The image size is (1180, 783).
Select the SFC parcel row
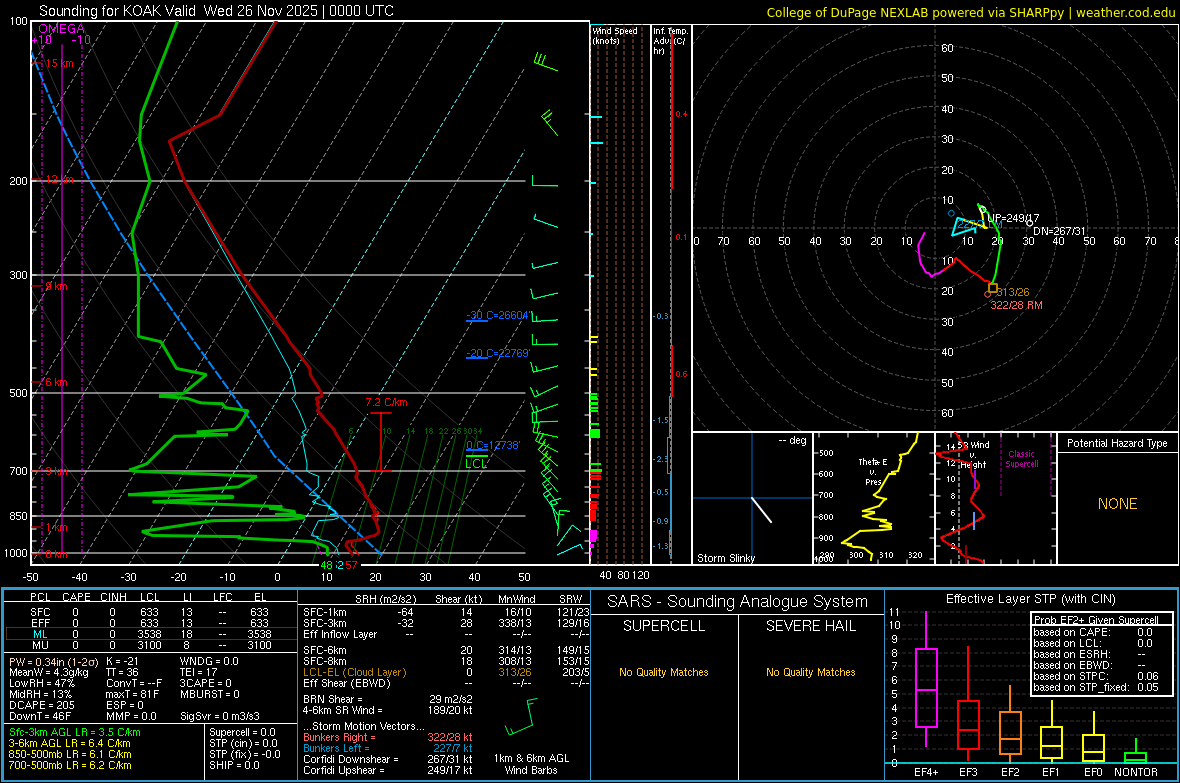click(149, 612)
